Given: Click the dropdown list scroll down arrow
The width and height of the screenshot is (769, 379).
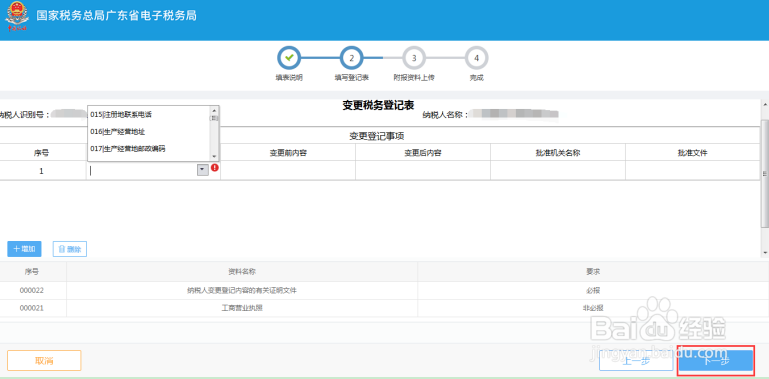Looking at the screenshot, I should pyautogui.click(x=214, y=156).
